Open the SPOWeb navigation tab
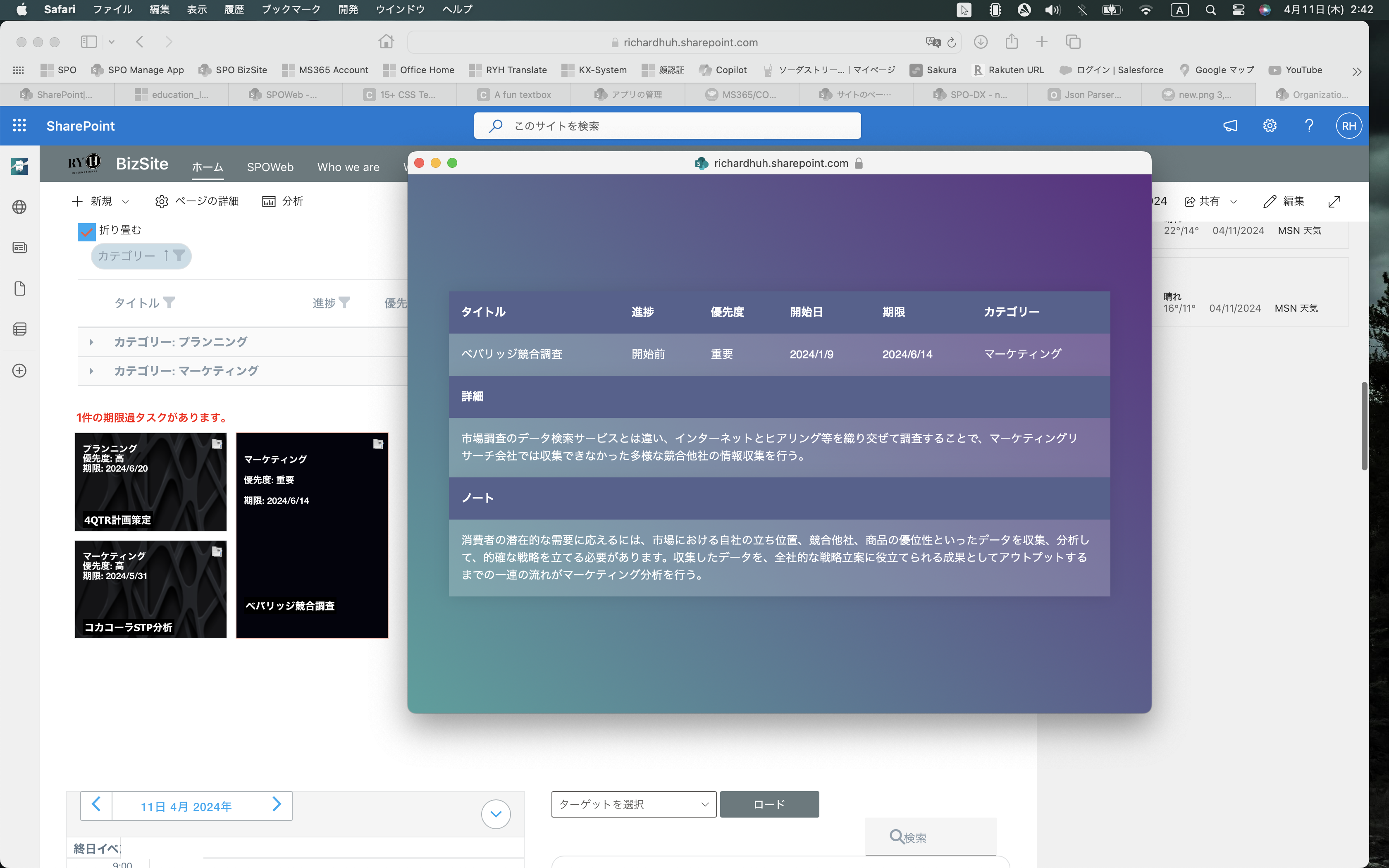The height and width of the screenshot is (868, 1389). tap(270, 167)
